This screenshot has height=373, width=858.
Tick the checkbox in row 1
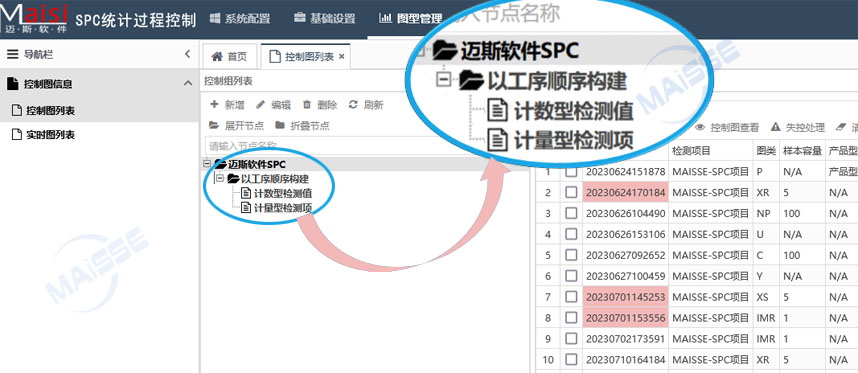571,171
